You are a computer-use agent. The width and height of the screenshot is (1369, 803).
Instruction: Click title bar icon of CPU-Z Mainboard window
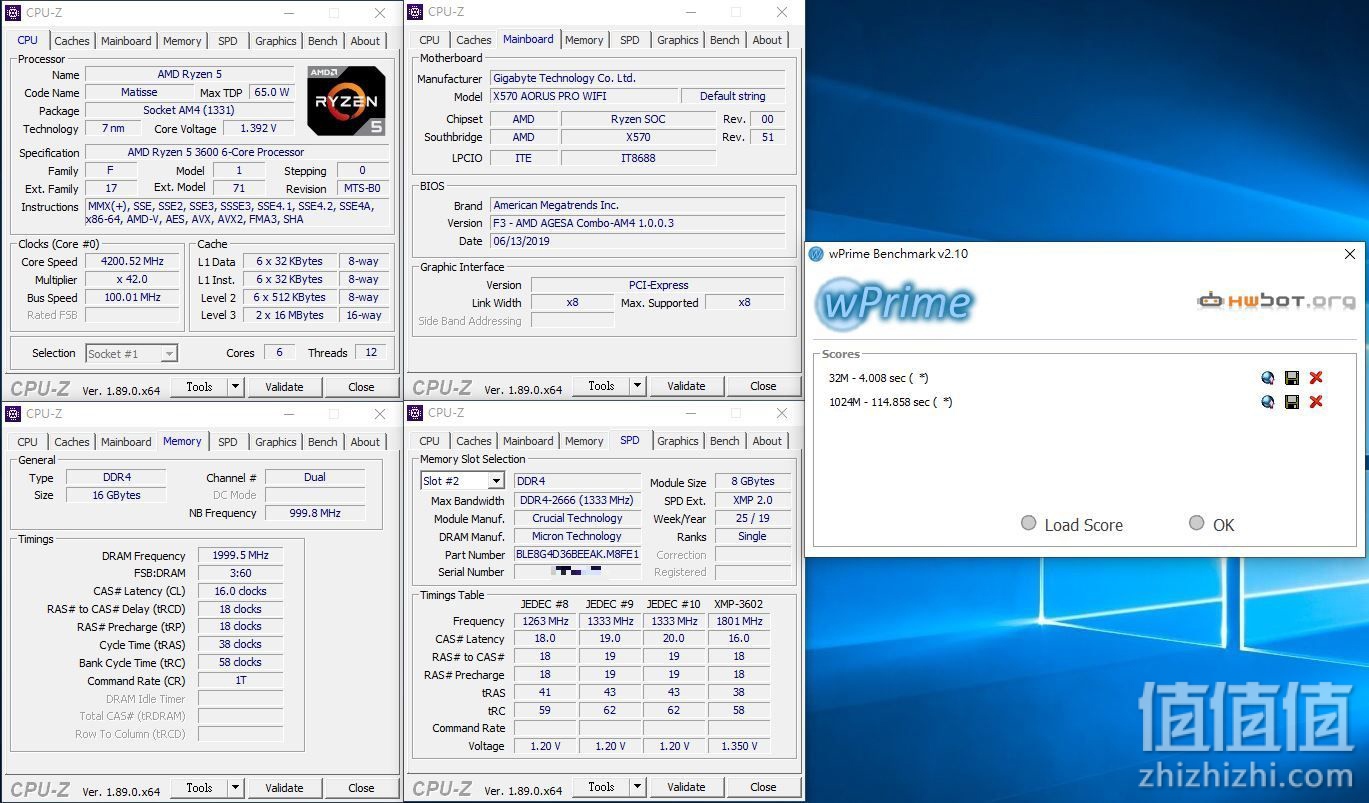(x=416, y=12)
